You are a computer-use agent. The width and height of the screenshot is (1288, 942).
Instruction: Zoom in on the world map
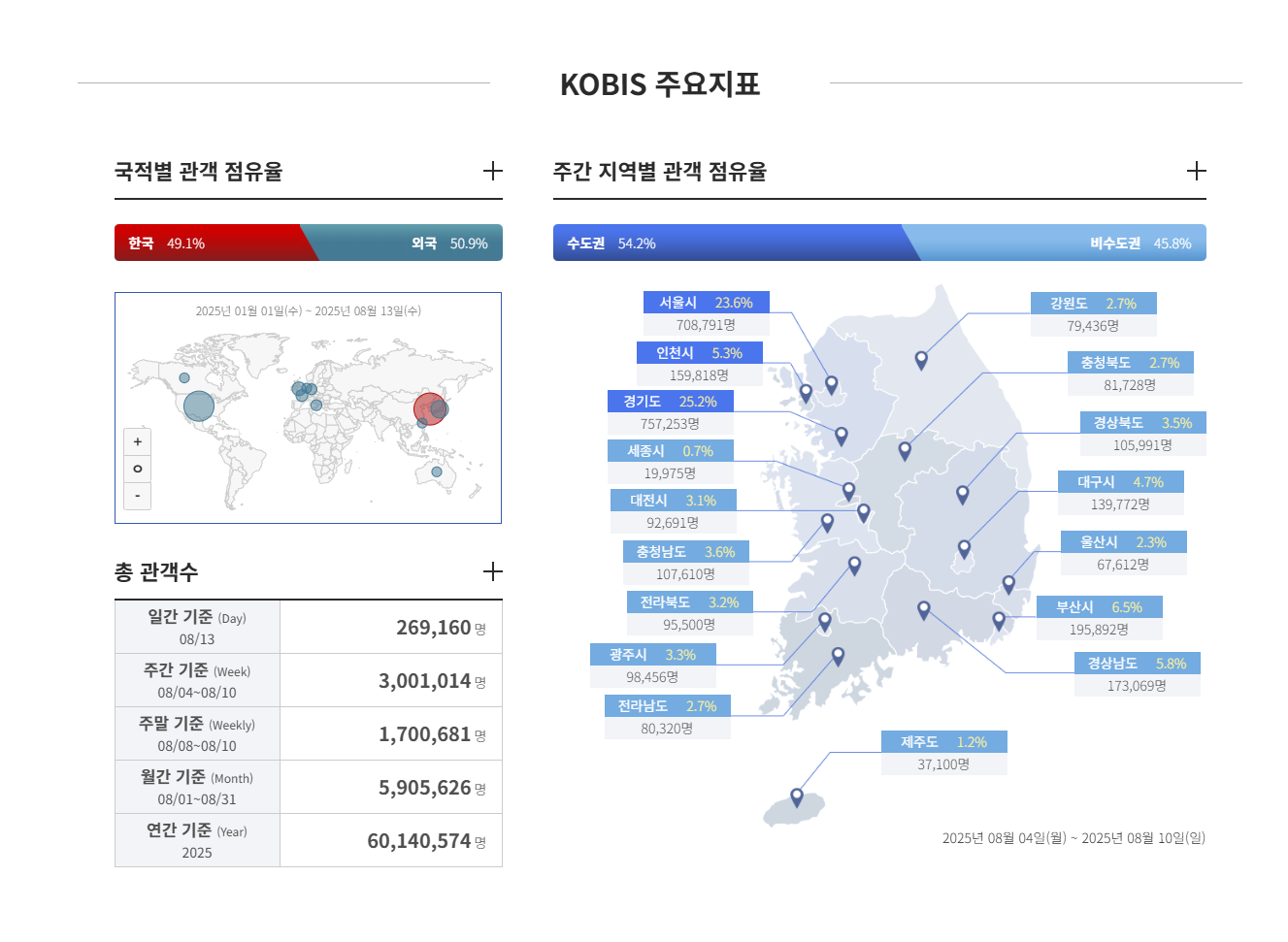pos(137,441)
